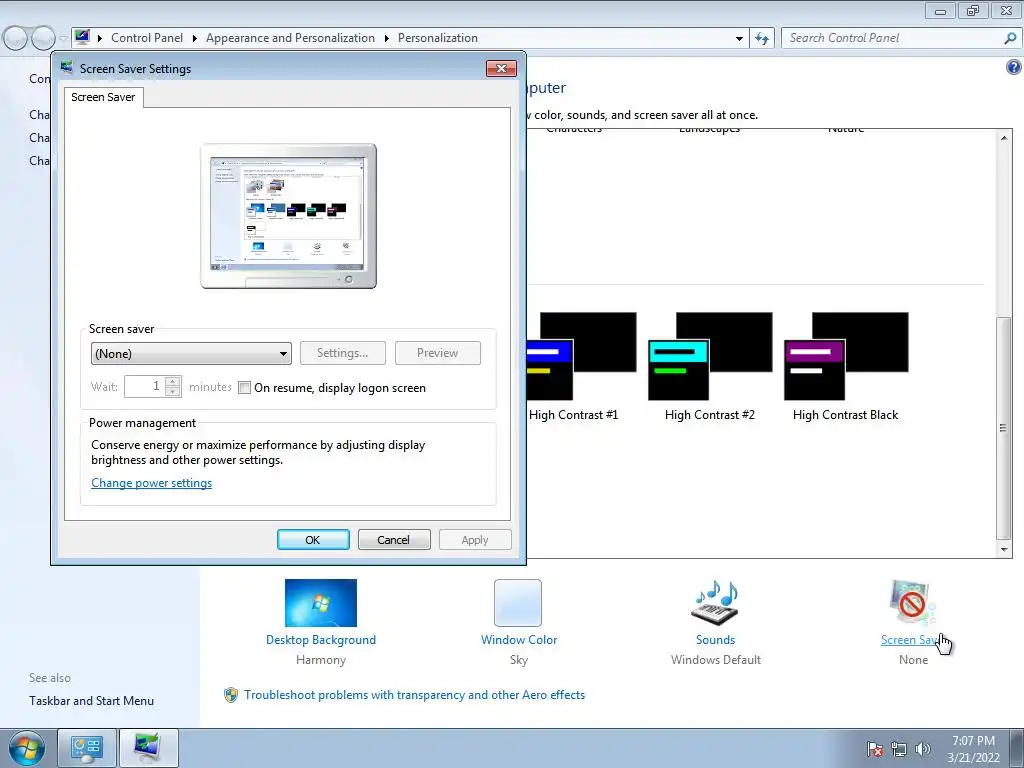Enable On resume, display logon screen
1024x768 pixels.
[x=244, y=388]
